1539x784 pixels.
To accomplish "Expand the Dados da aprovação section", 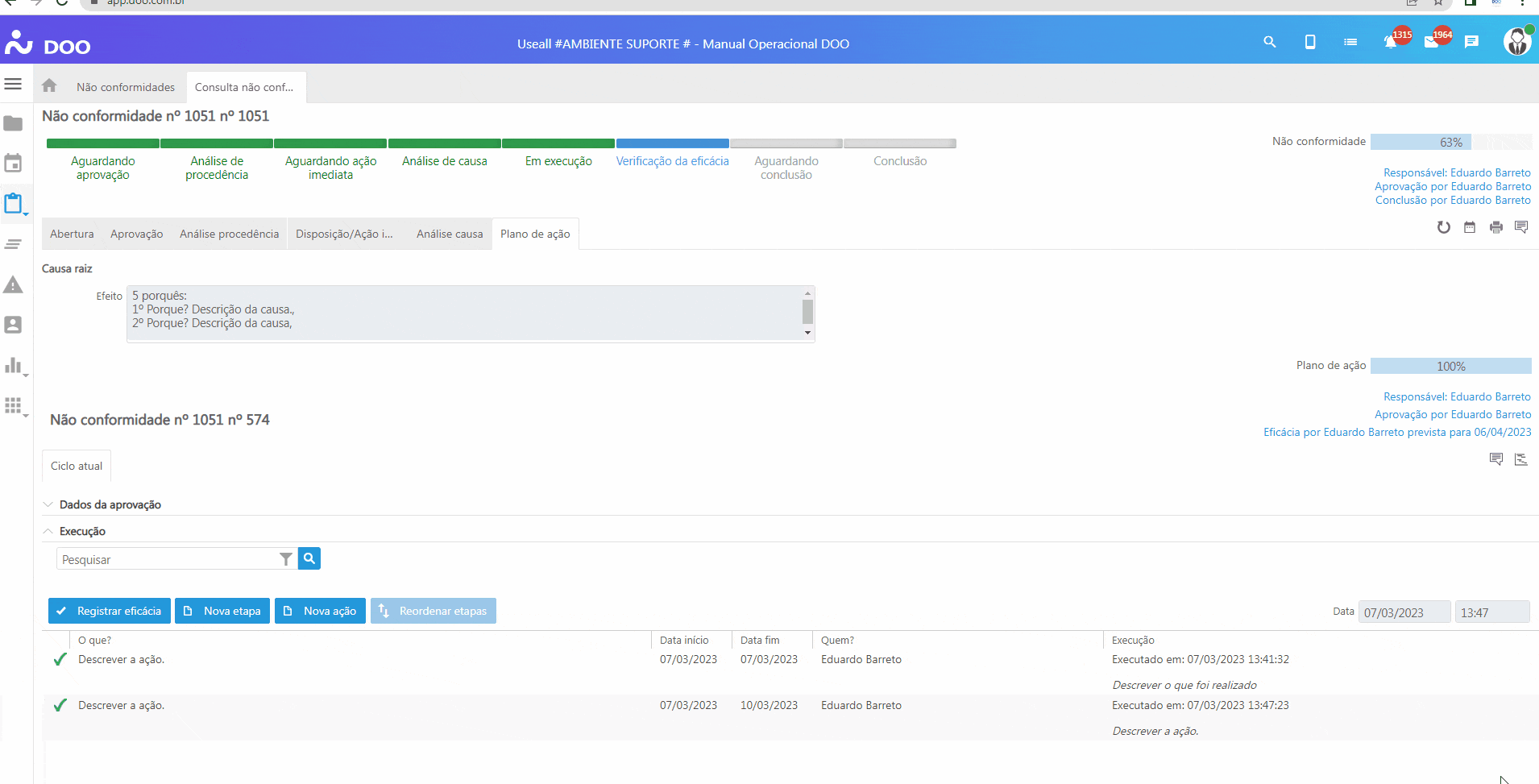I will pos(110,504).
